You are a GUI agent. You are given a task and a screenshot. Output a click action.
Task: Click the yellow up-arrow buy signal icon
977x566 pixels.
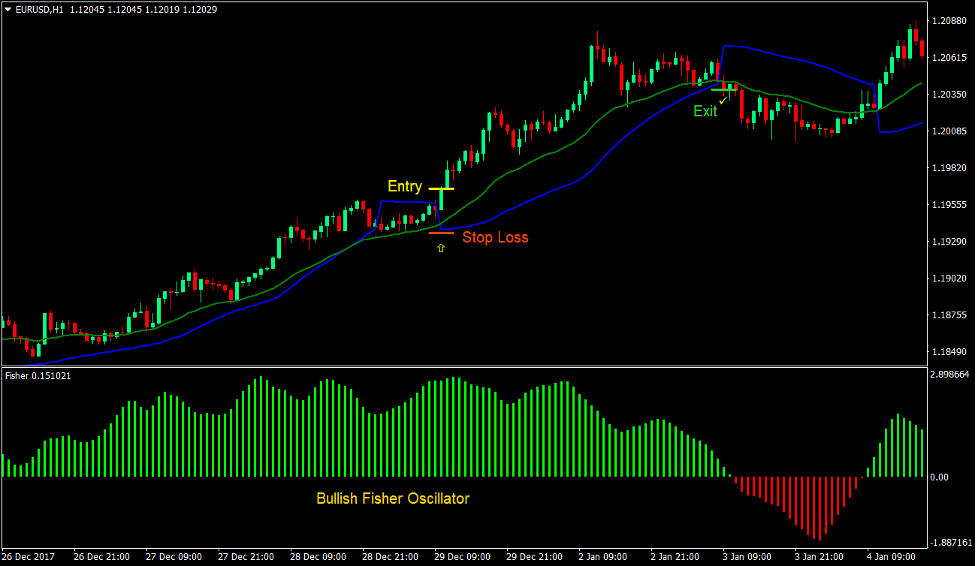pyautogui.click(x=440, y=247)
